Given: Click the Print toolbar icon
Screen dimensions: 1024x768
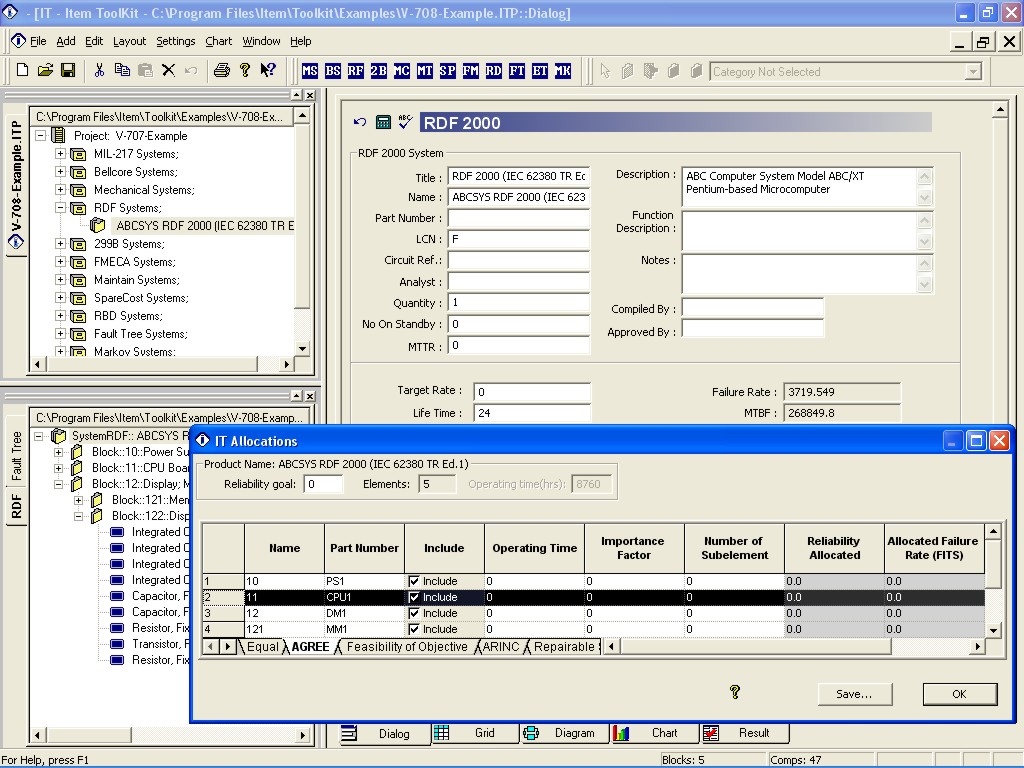Looking at the screenshot, I should coord(221,70).
